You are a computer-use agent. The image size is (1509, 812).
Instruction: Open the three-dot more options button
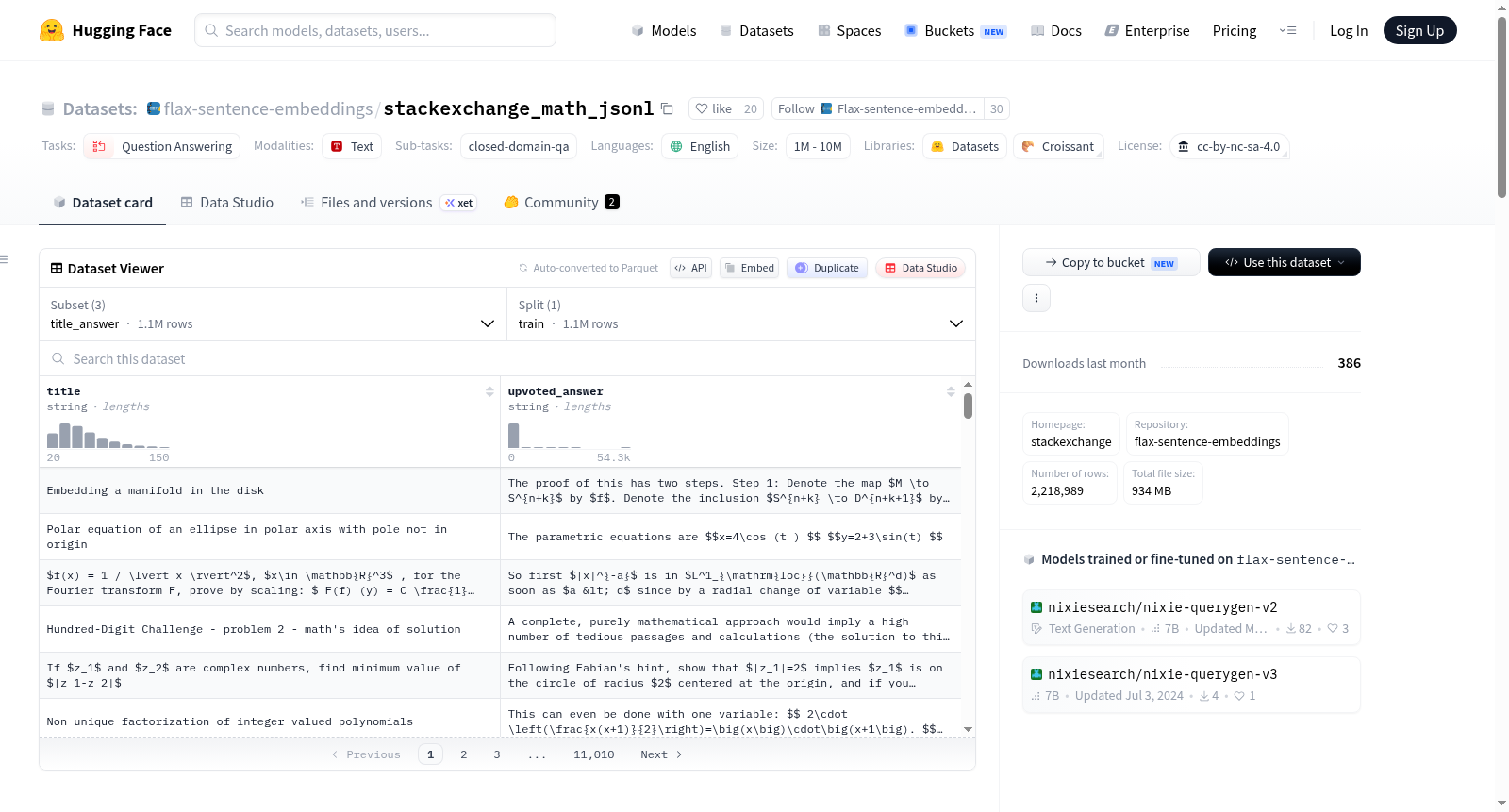pyautogui.click(x=1036, y=298)
